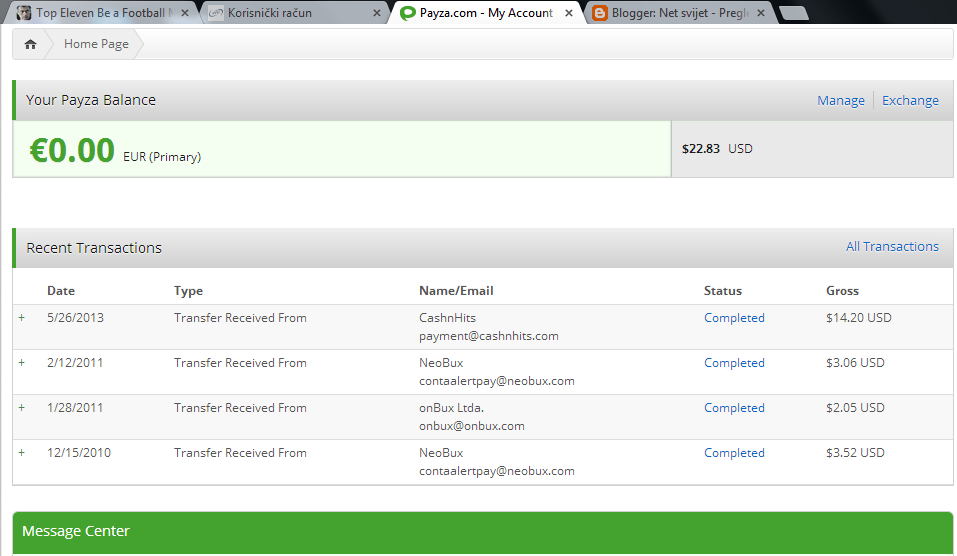This screenshot has width=957, height=556.
Task: Click the Blogger tab favicon
Action: tap(600, 13)
